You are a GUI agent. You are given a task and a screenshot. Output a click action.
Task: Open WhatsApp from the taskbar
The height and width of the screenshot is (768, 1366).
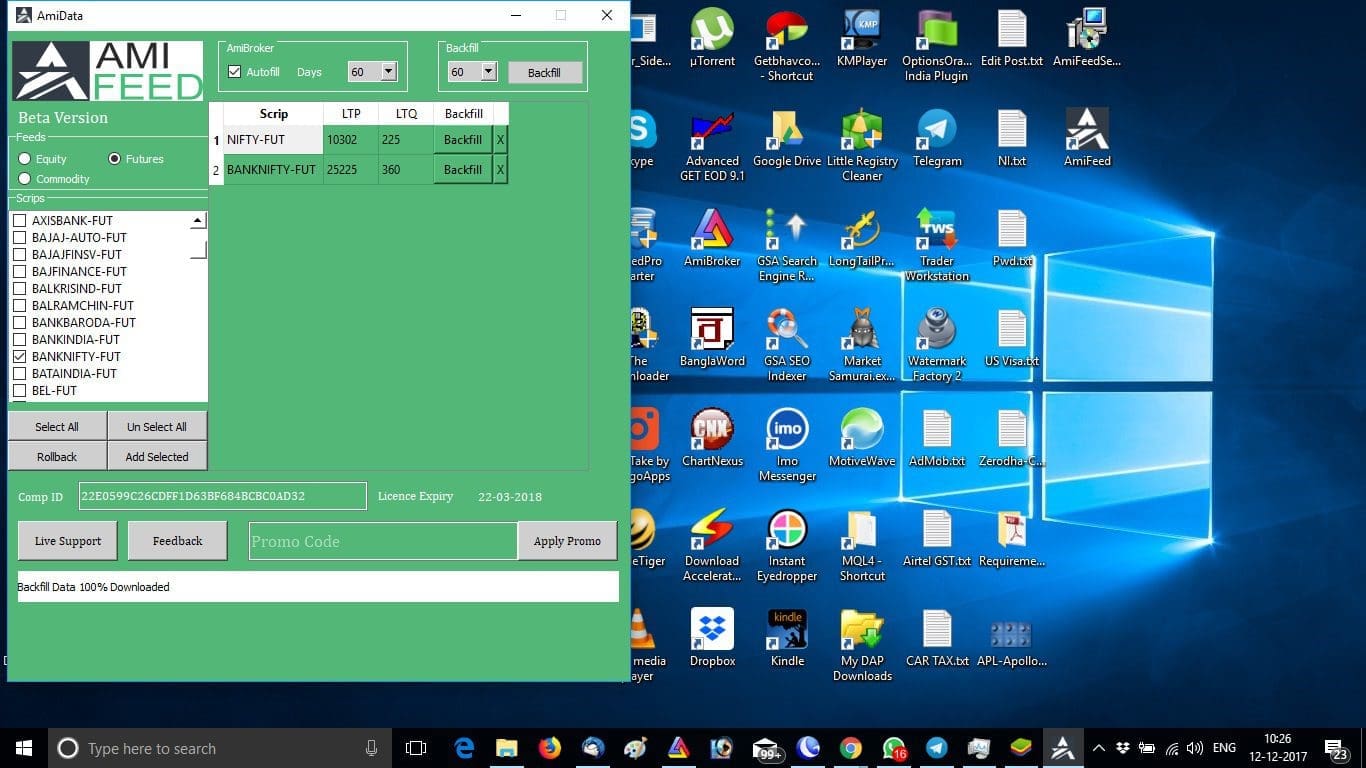point(893,748)
